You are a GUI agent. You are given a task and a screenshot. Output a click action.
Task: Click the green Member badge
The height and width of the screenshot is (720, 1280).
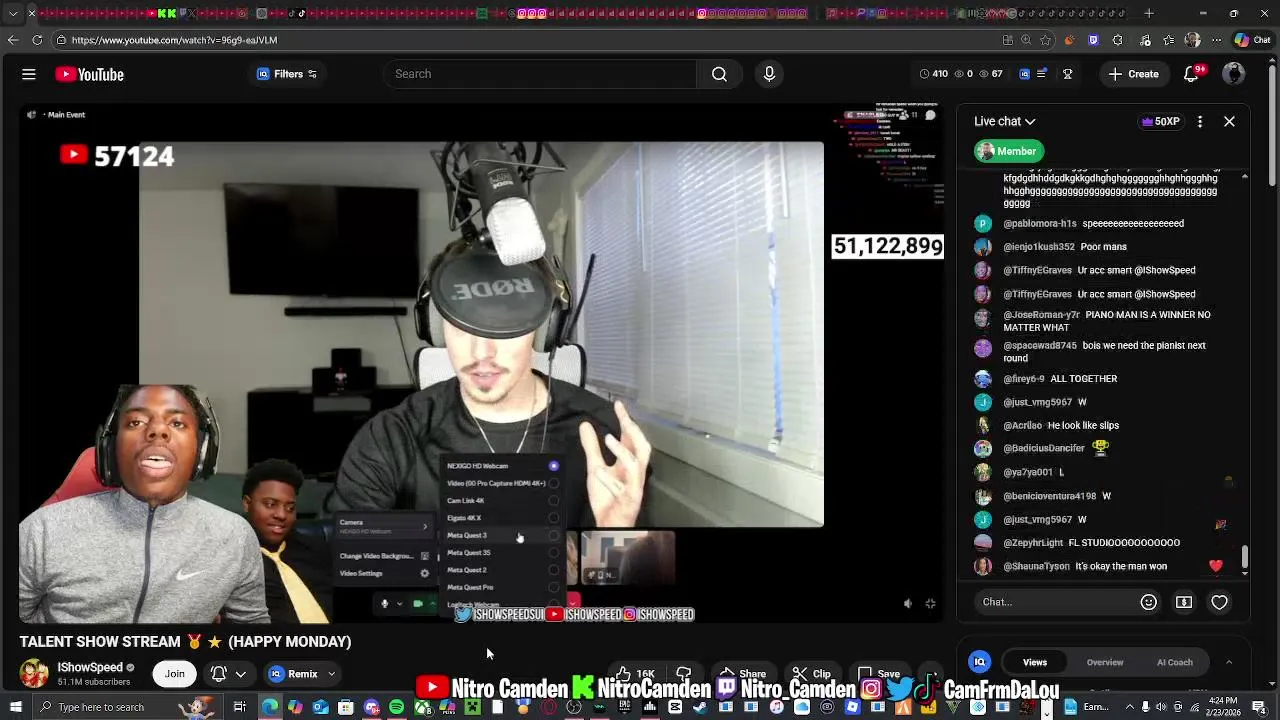click(x=1009, y=151)
